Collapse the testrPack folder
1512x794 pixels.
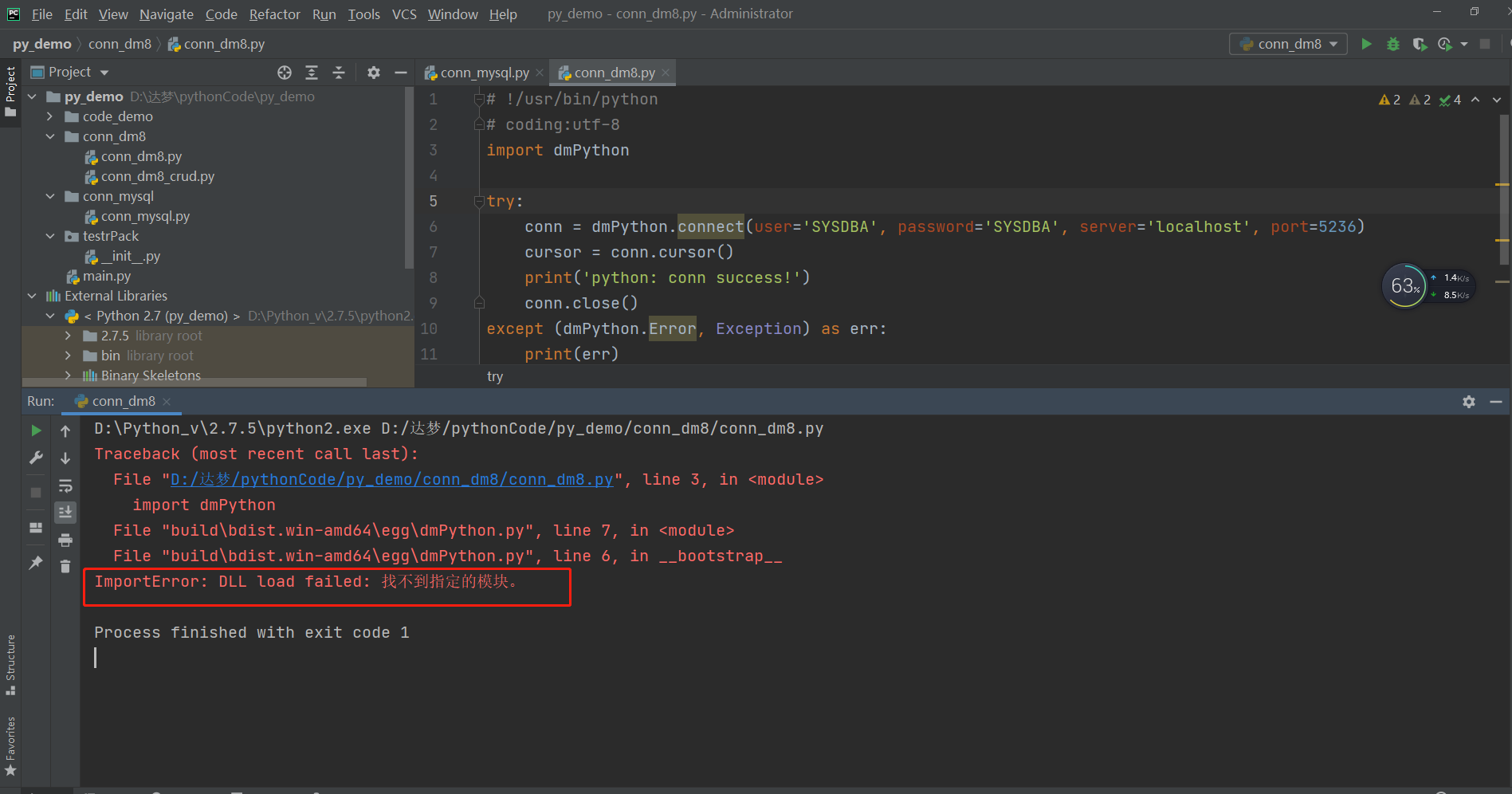coord(50,236)
